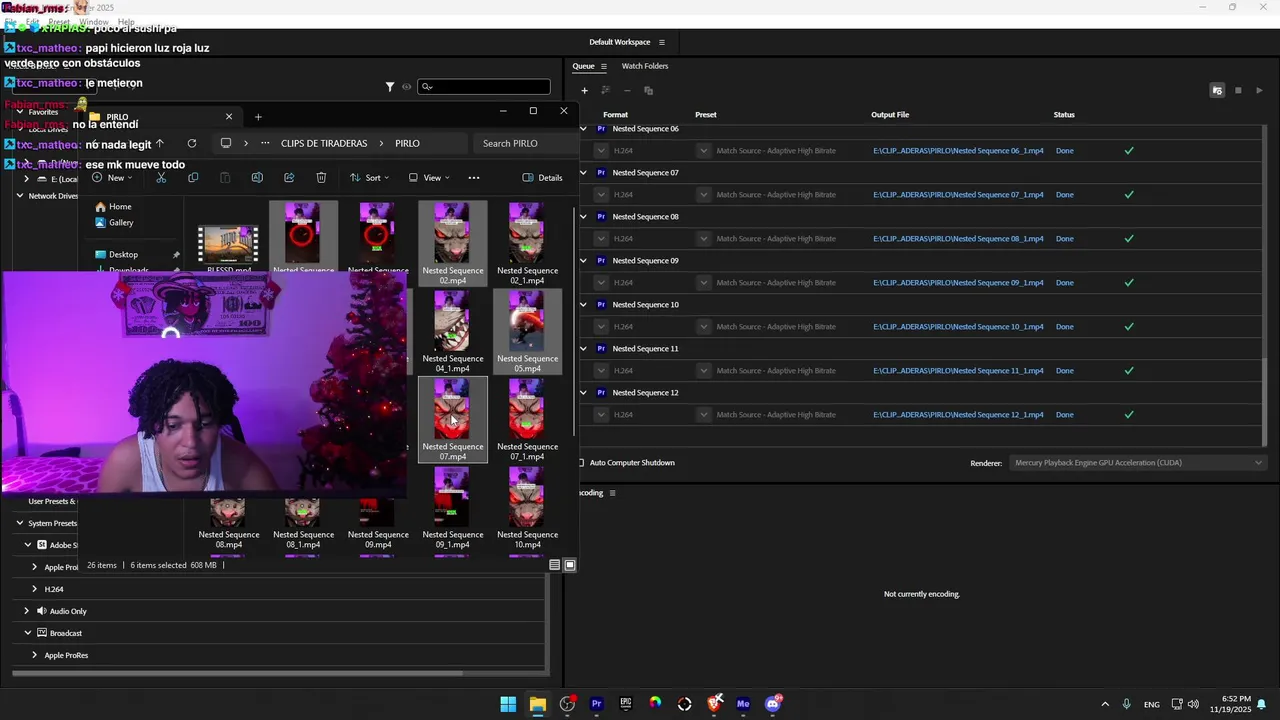This screenshot has width=1280, height=720.
Task: Switch Explorer to the details list layout
Action: [x=555, y=565]
